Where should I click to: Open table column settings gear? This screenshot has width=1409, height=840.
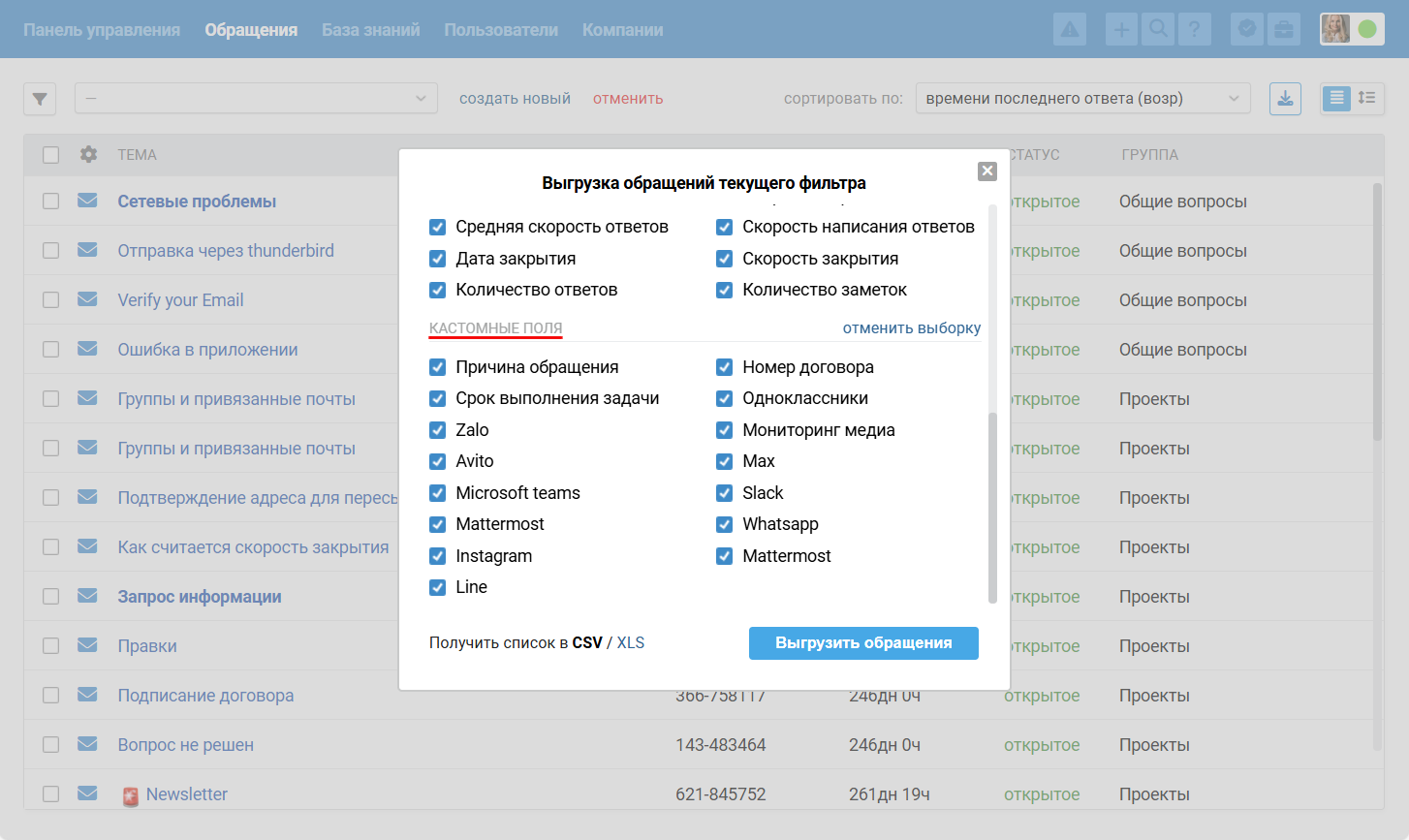[88, 155]
